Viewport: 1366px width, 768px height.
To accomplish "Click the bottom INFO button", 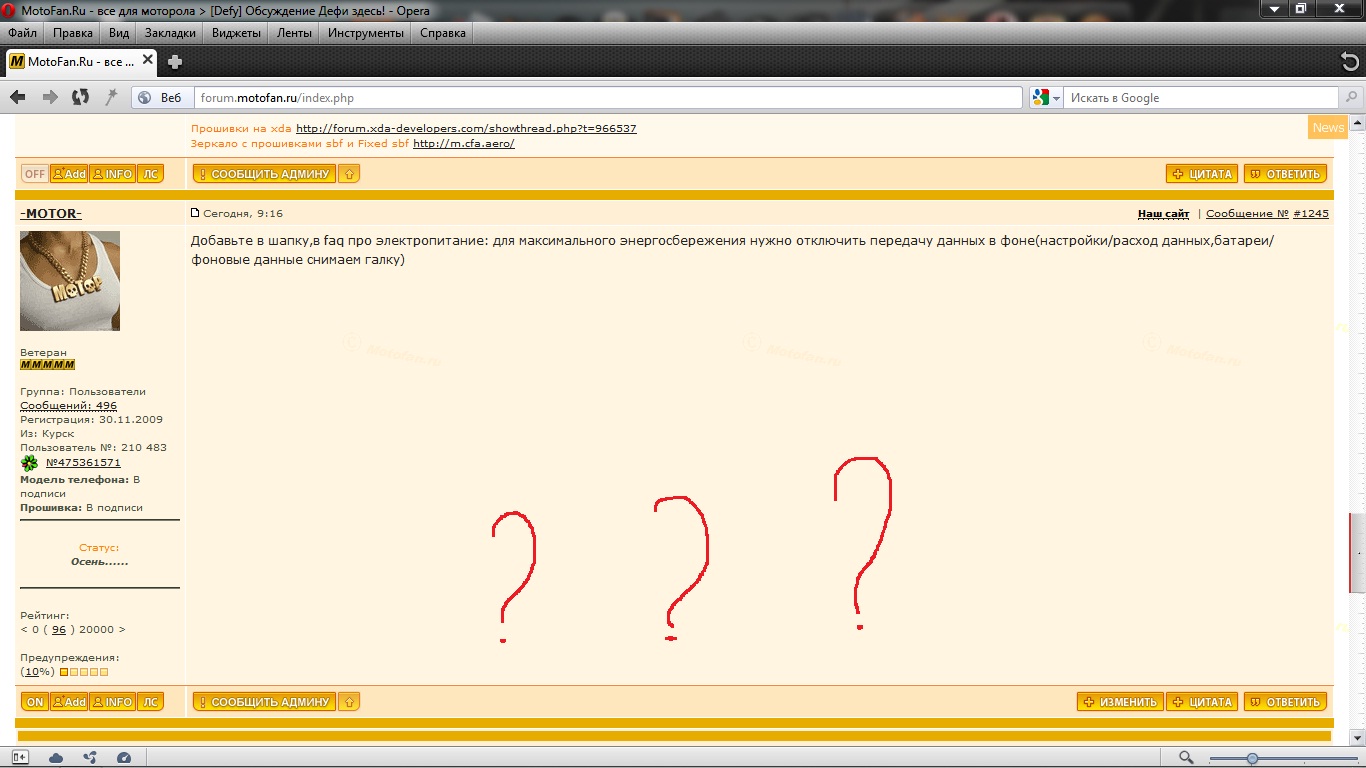I will click(112, 701).
